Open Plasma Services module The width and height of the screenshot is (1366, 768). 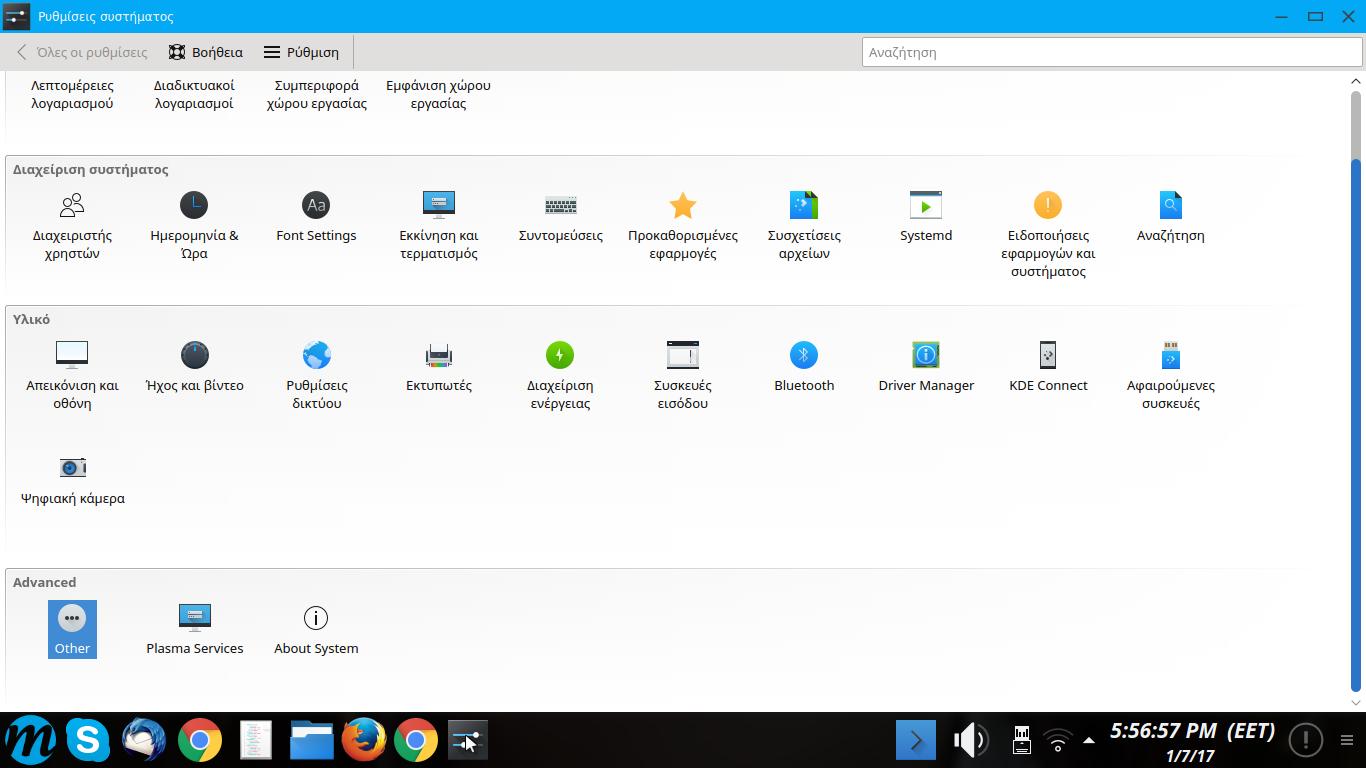click(x=194, y=629)
